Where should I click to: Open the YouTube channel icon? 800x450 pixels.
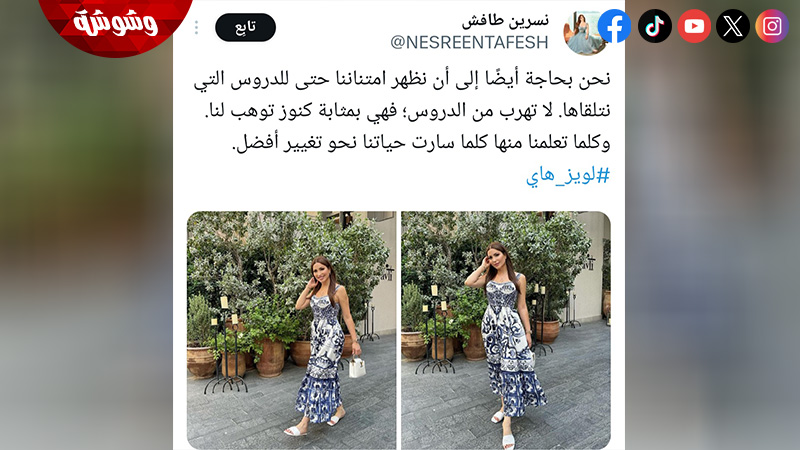[x=694, y=26]
